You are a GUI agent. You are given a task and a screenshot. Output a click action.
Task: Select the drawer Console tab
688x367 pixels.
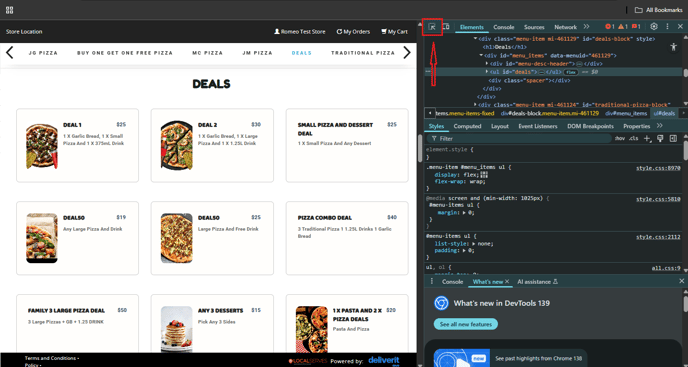pos(452,282)
